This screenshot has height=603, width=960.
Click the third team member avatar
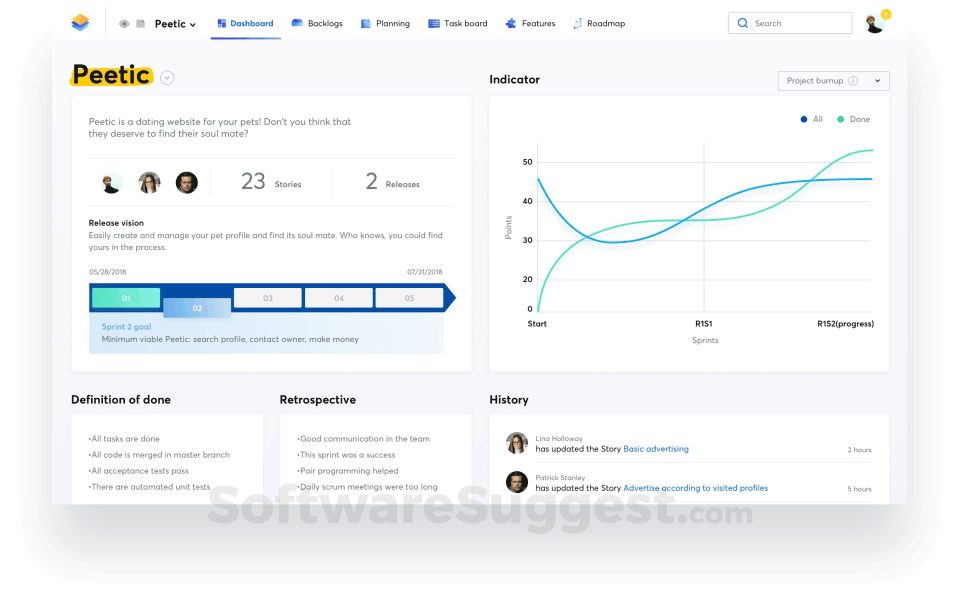187,182
